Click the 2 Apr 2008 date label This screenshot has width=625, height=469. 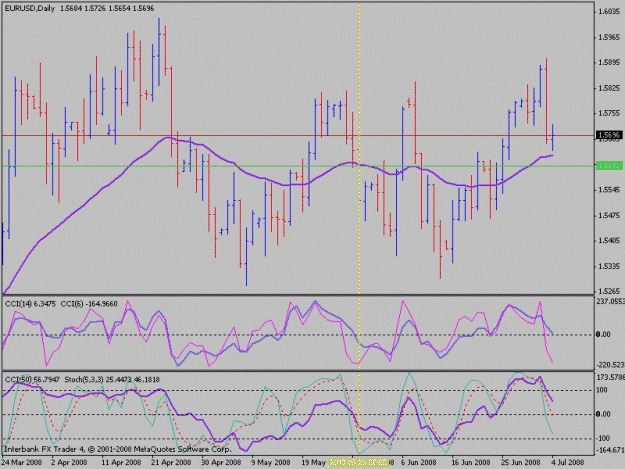69,462
